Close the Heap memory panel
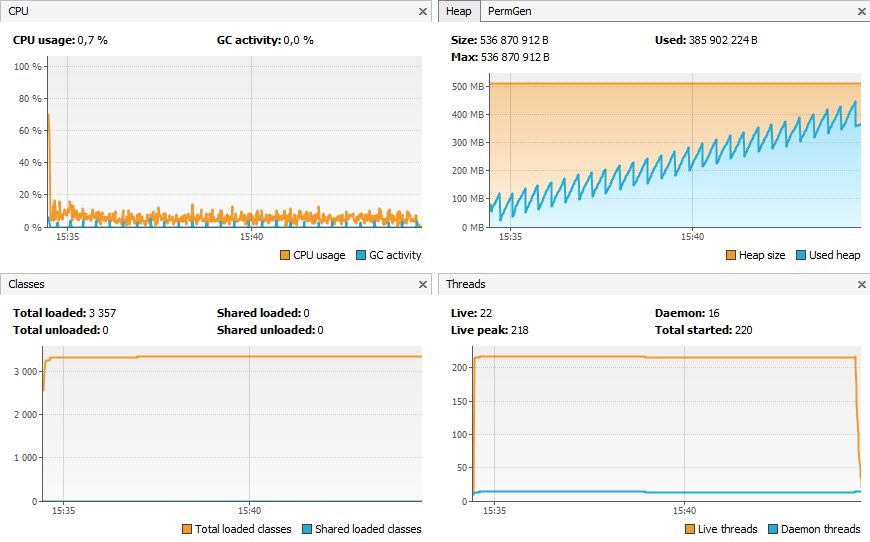Viewport: 870px width, 542px height. 862,11
